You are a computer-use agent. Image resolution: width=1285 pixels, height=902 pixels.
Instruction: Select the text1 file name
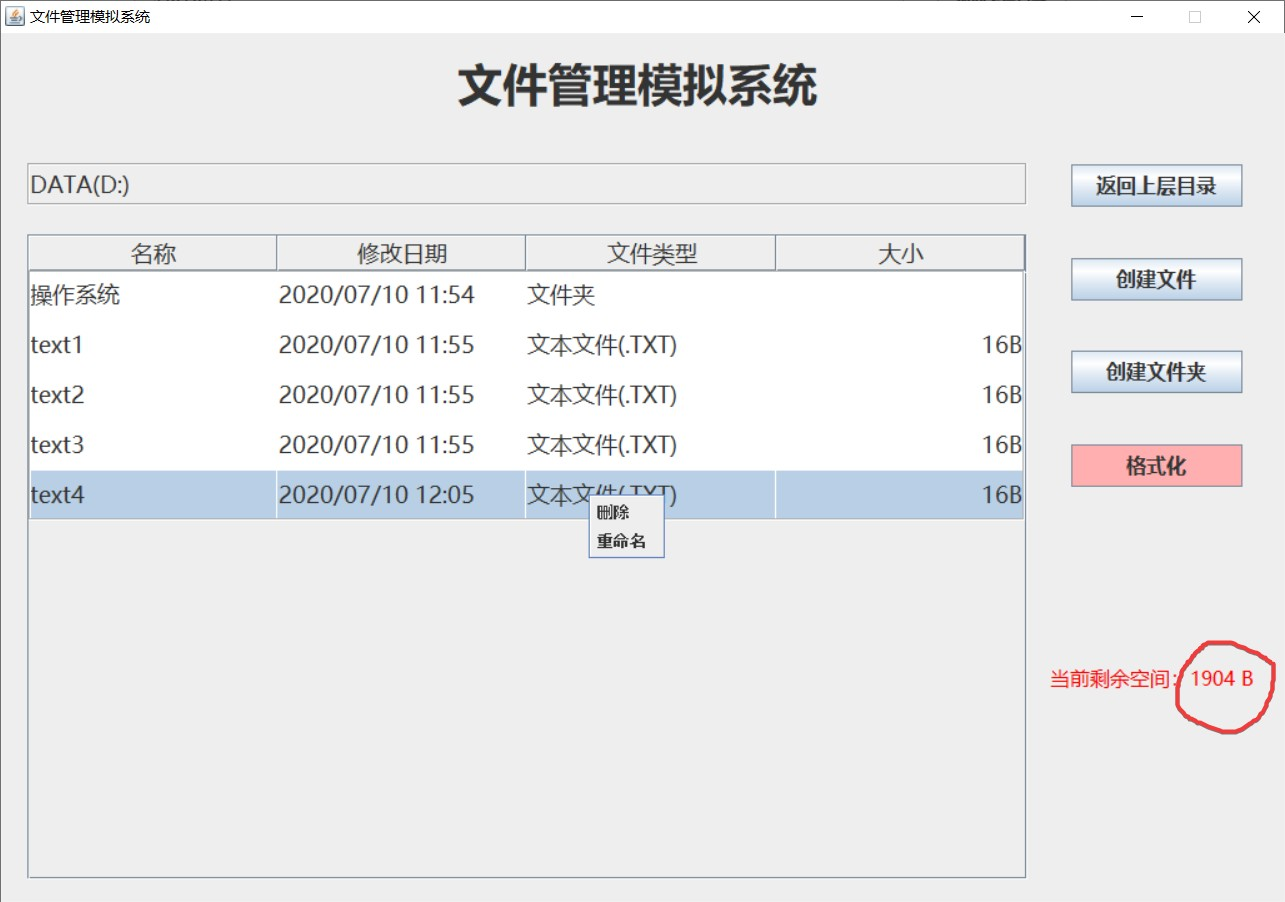tap(57, 345)
